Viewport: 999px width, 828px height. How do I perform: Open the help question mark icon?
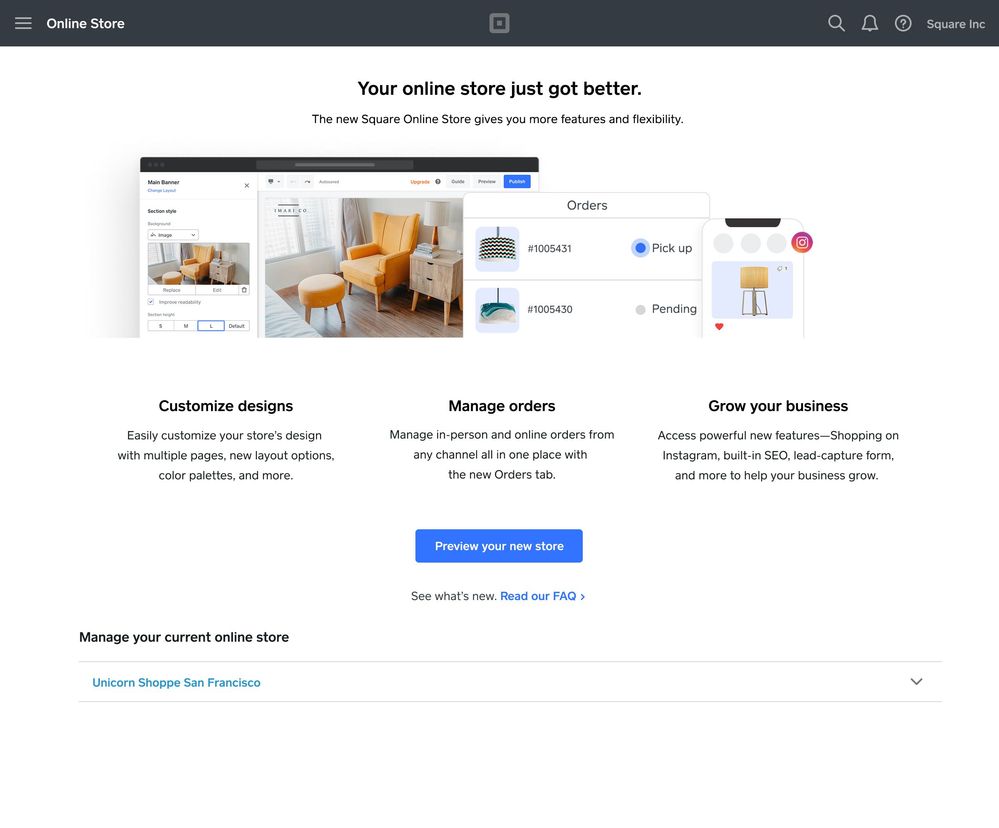click(x=903, y=23)
